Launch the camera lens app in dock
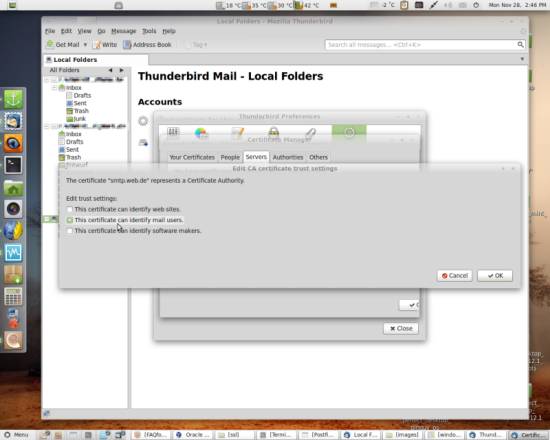Screen dimensions: 550x440 (13, 209)
